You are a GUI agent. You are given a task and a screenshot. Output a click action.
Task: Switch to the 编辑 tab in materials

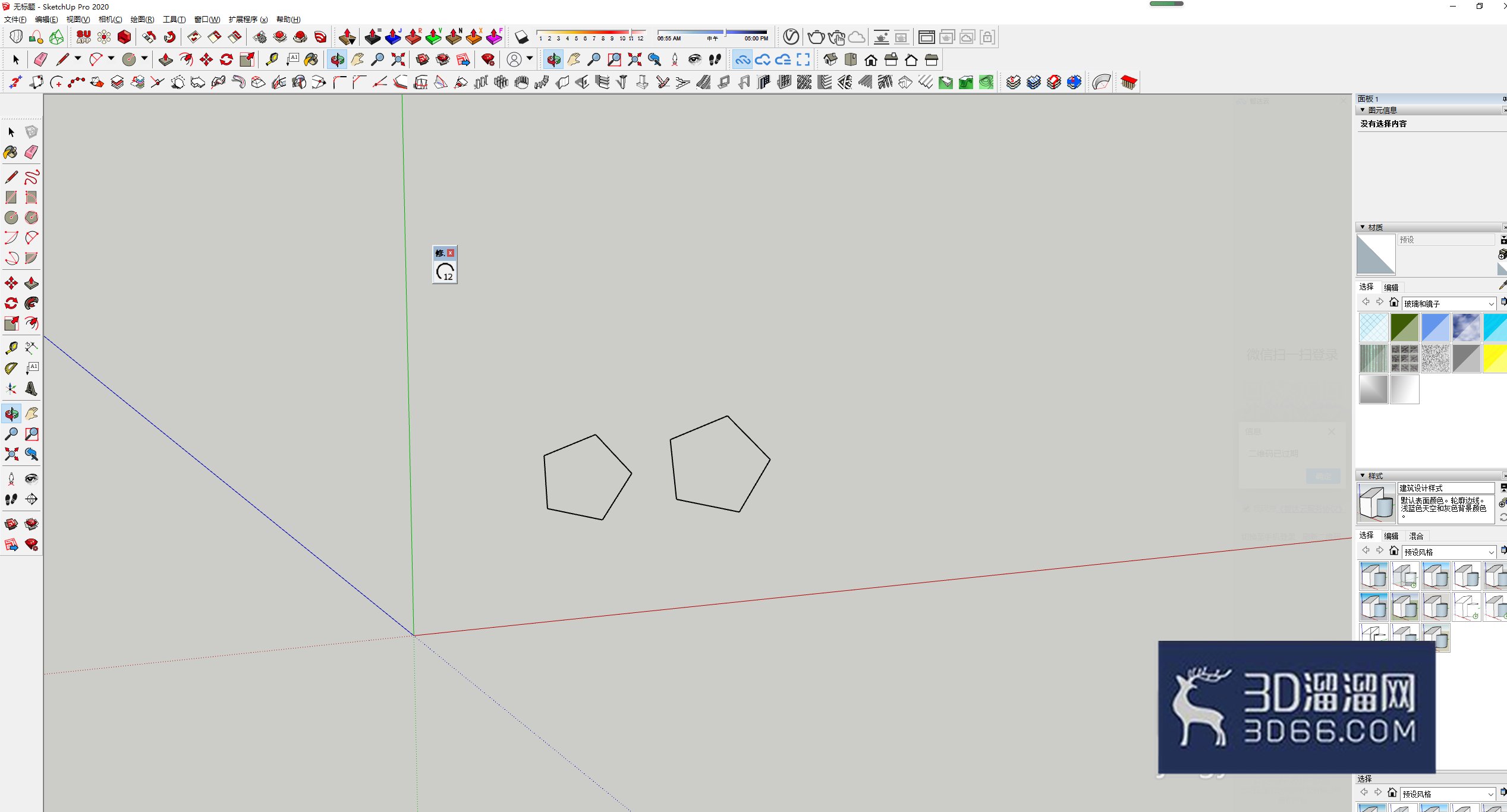1391,287
